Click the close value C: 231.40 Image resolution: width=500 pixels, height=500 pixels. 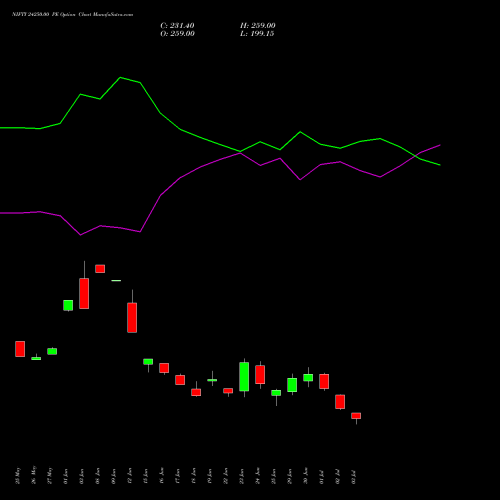(x=177, y=26)
